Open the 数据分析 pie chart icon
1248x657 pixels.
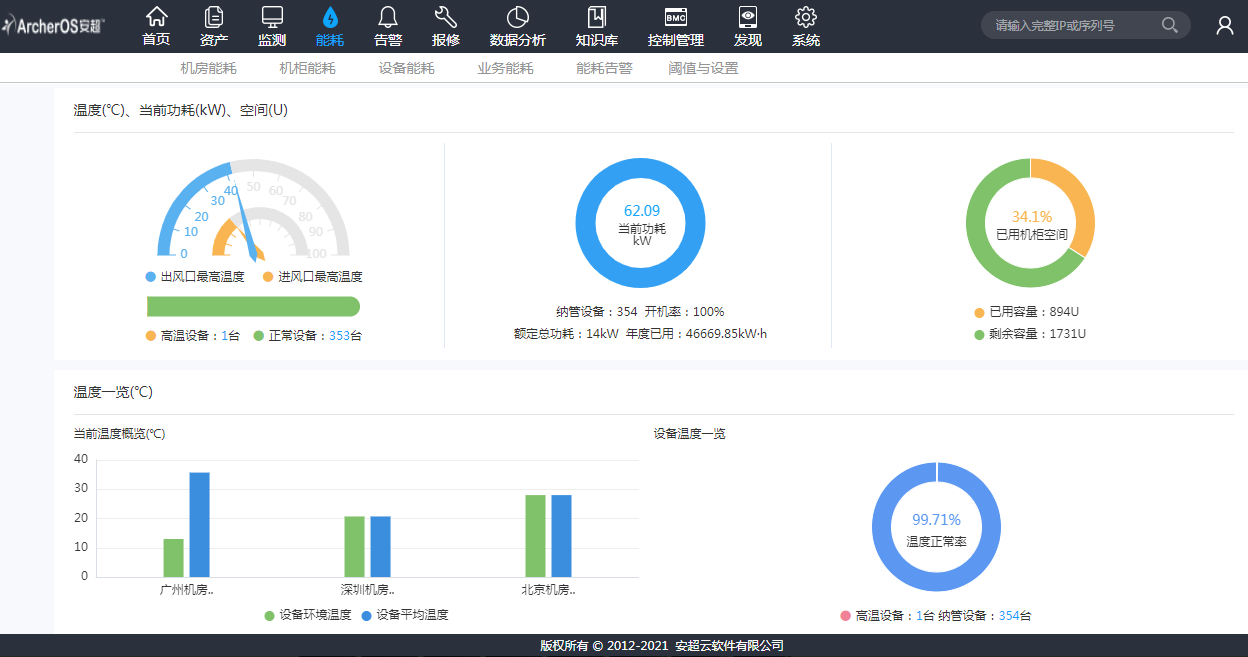[517, 17]
